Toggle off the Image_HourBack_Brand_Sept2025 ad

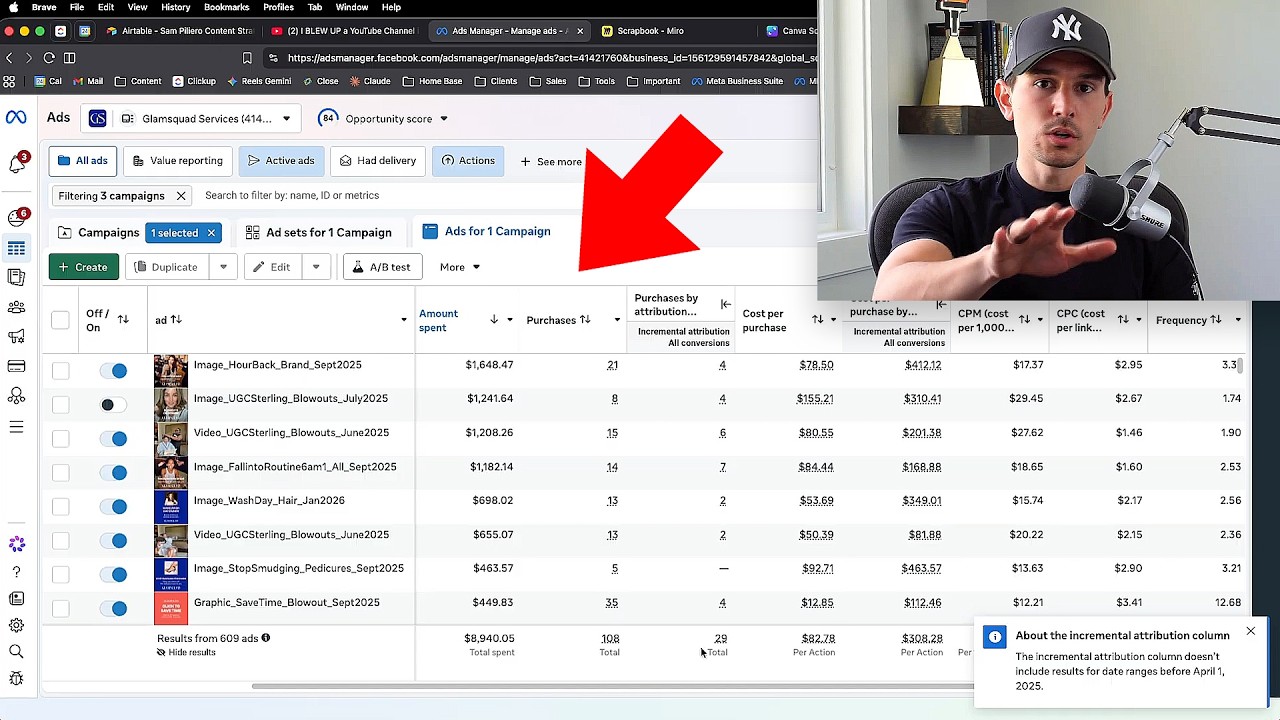113,371
